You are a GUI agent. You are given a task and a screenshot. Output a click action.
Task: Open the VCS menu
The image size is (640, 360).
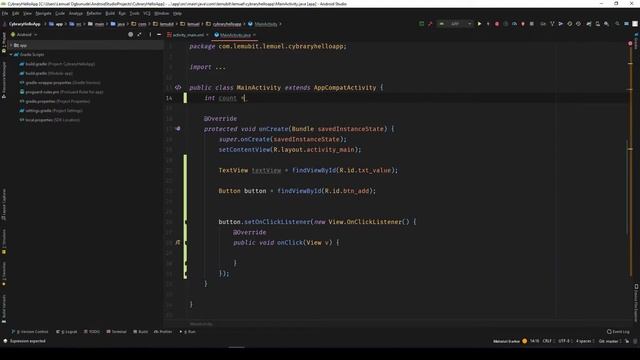(147, 13)
